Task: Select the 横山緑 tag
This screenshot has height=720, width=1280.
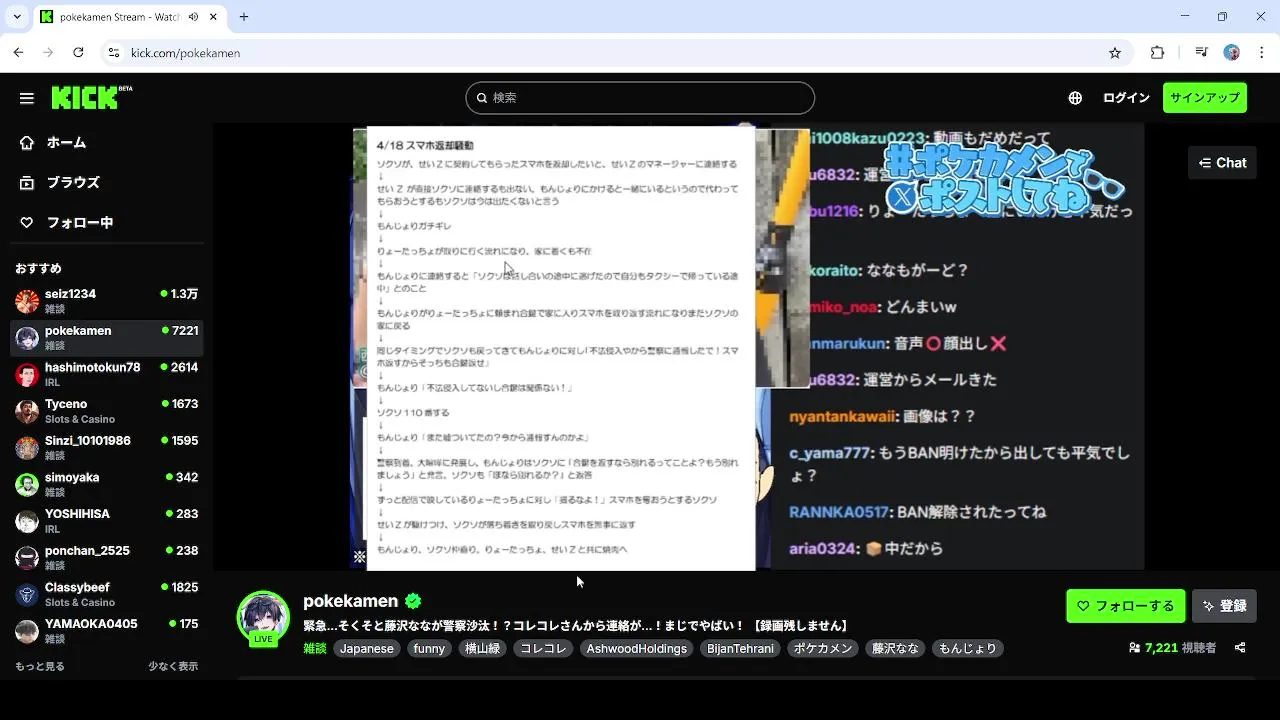Action: [482, 649]
